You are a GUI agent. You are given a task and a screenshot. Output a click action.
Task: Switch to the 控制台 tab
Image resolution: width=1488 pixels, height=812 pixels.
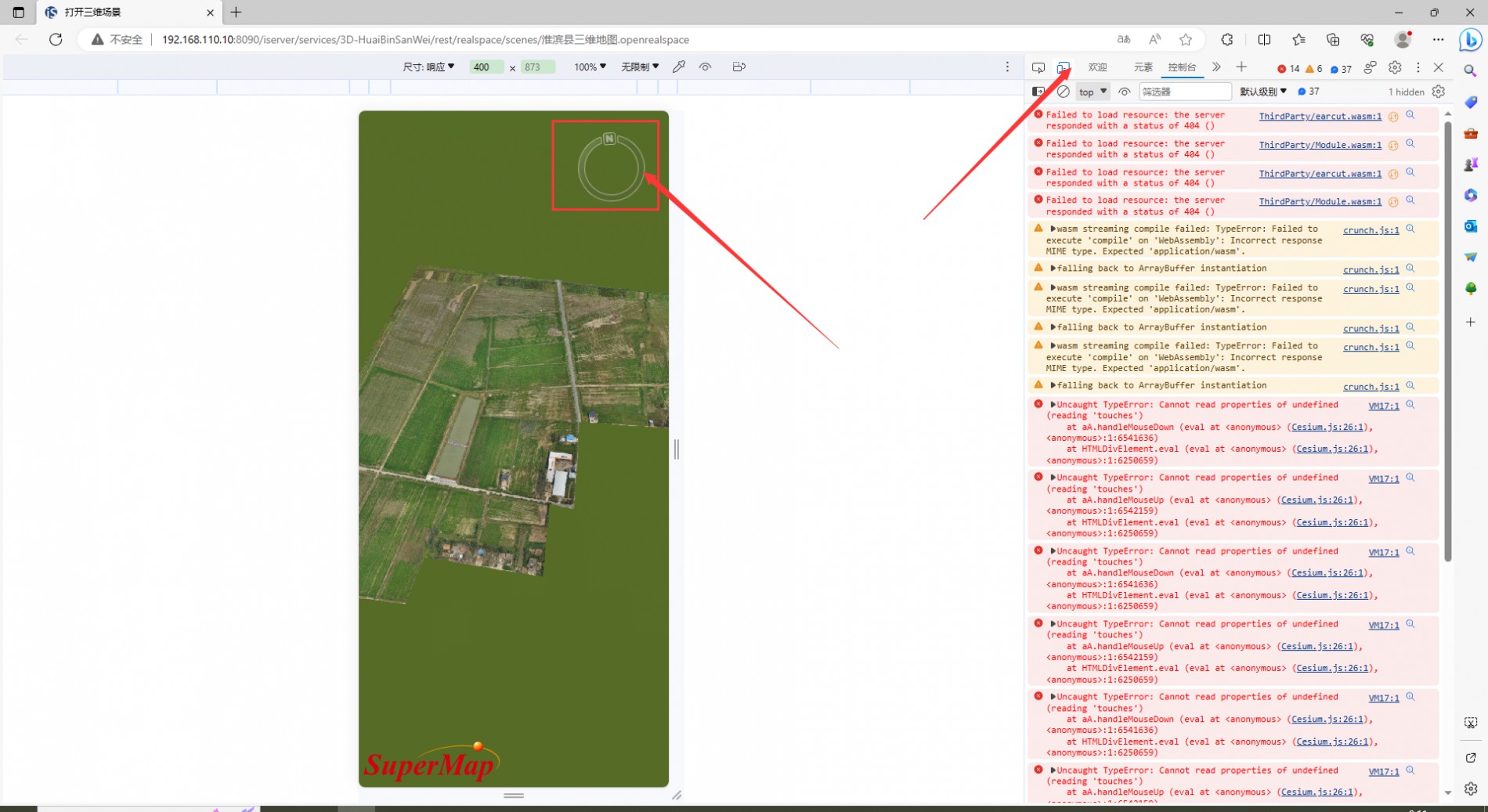click(1182, 67)
